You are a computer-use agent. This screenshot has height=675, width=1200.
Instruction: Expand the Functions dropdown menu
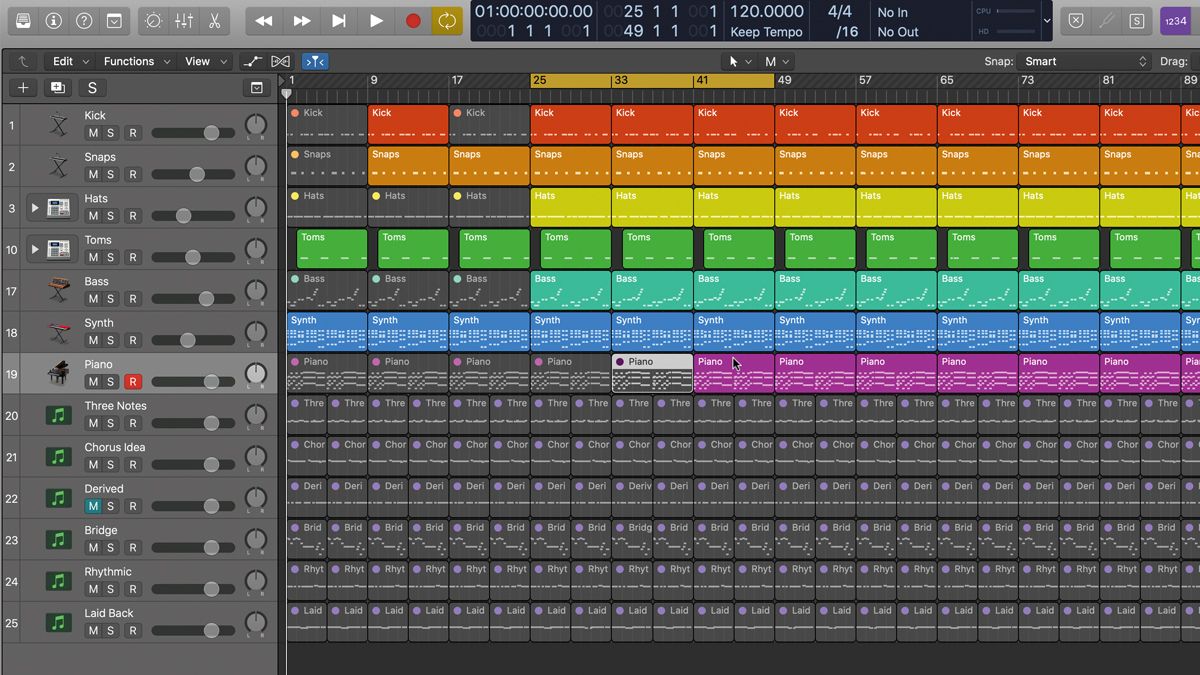coord(130,61)
